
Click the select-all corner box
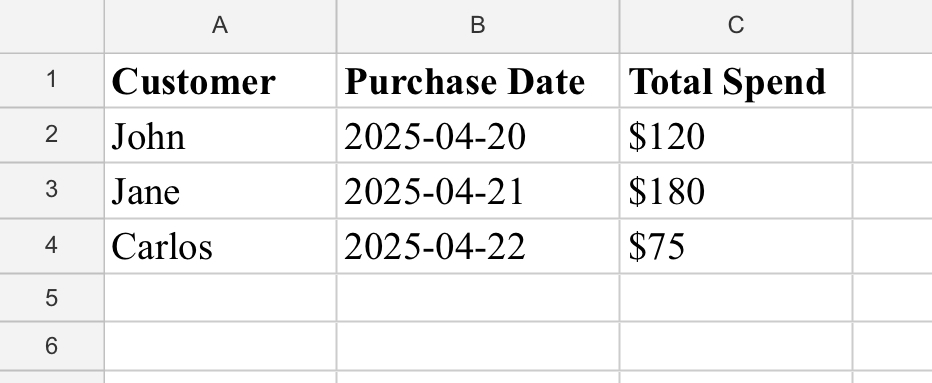point(52,26)
